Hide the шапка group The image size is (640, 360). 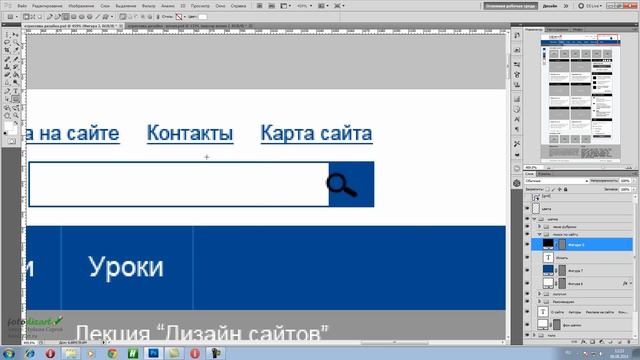(527, 219)
